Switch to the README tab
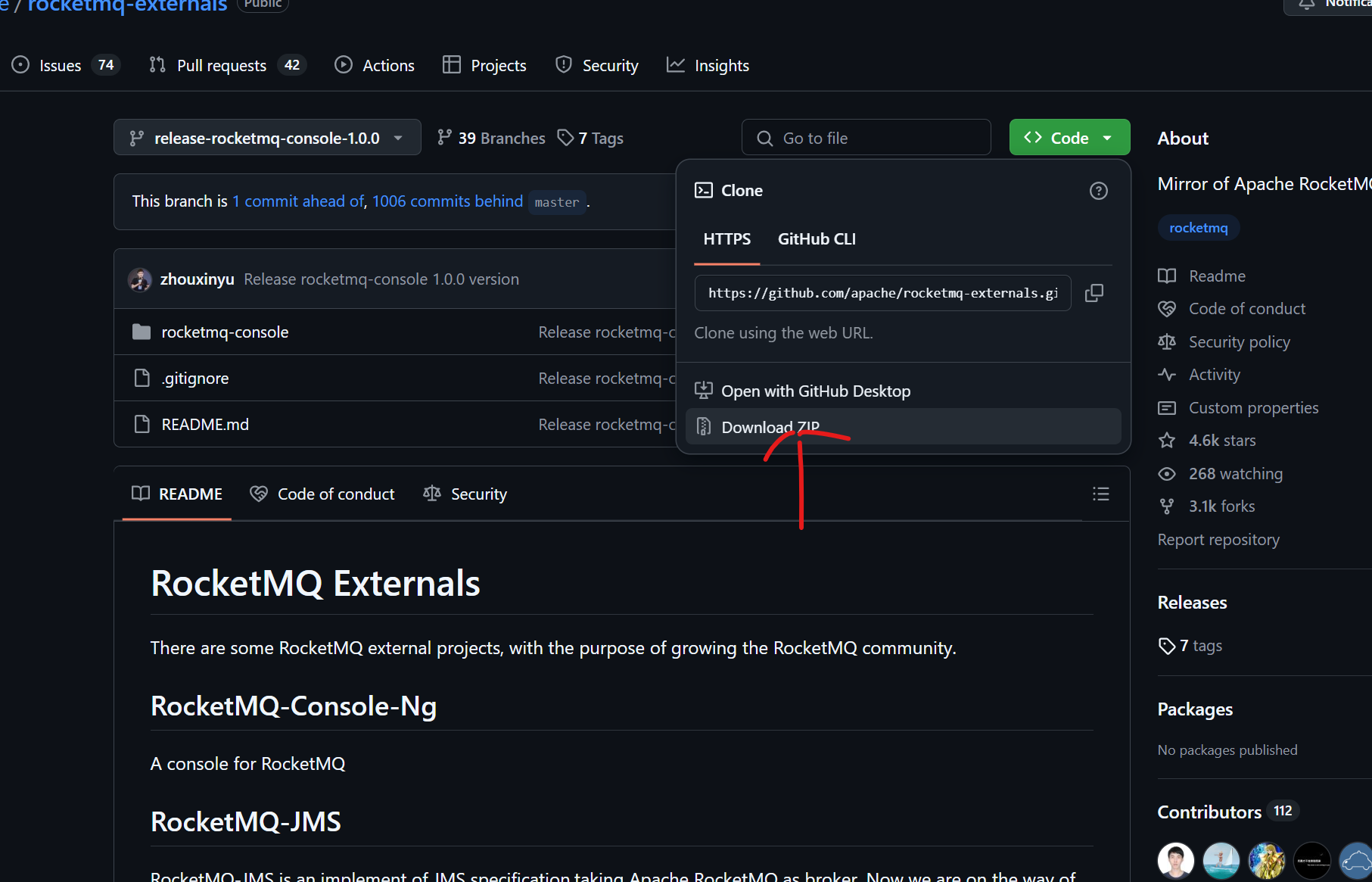The width and height of the screenshot is (1372, 882). pyautogui.click(x=177, y=494)
